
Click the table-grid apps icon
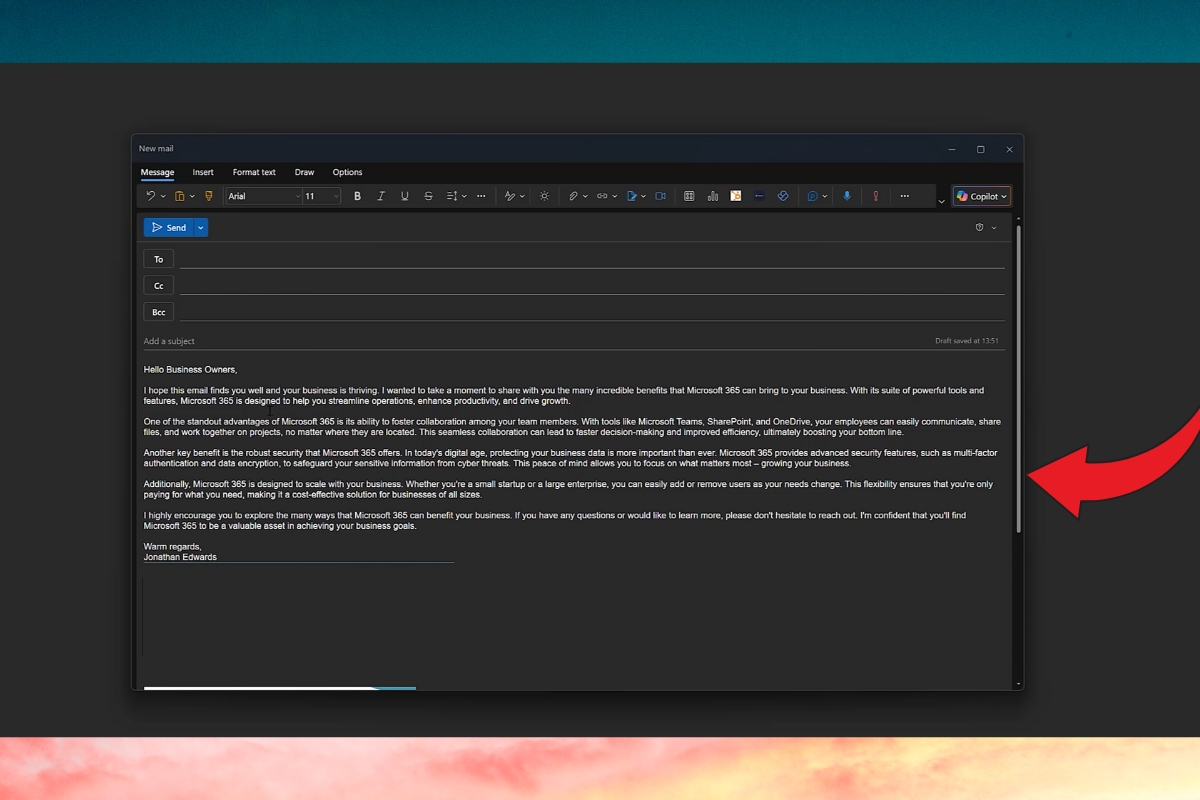point(689,196)
